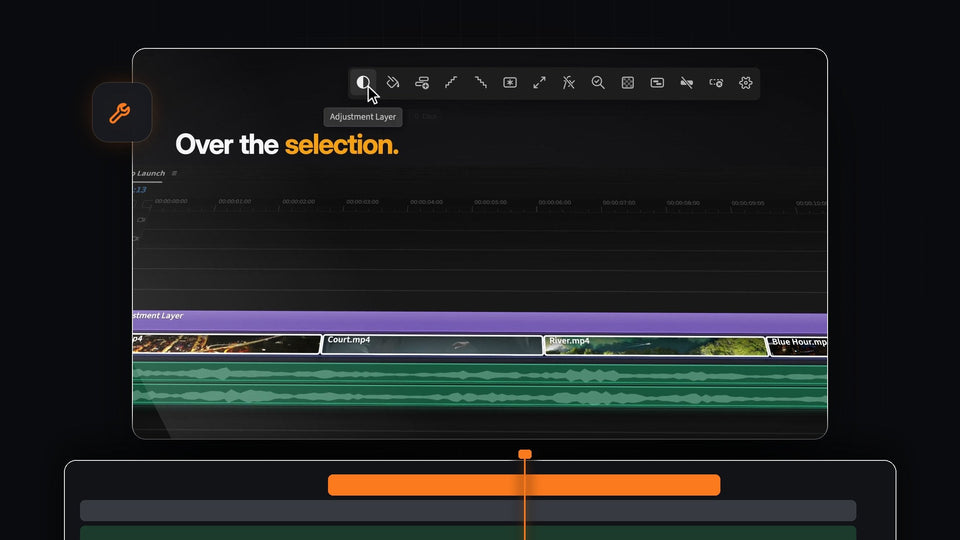960x540 pixels.
Task: Click the add layer plus icon
Action: click(422, 82)
